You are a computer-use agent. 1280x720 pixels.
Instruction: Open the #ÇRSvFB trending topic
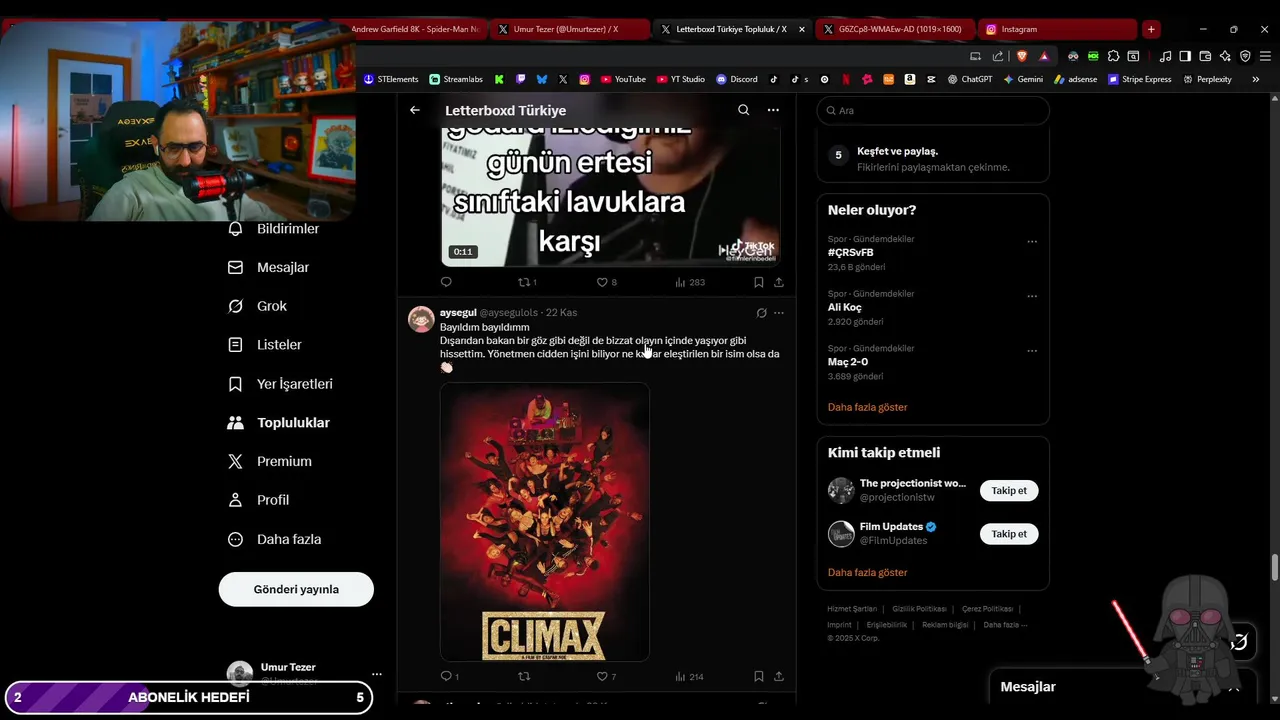850,253
